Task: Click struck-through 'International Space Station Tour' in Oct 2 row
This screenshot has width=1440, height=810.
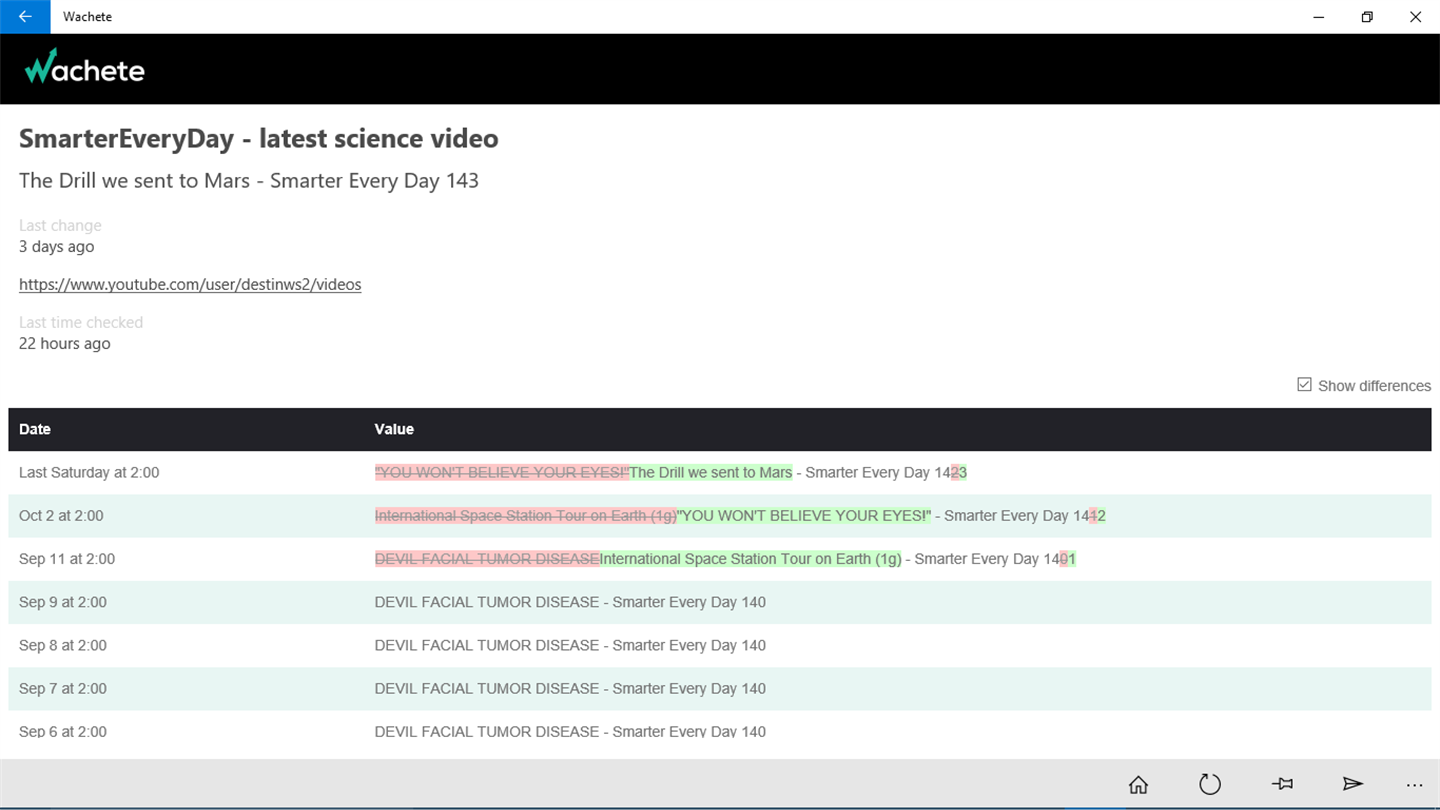Action: pos(526,515)
